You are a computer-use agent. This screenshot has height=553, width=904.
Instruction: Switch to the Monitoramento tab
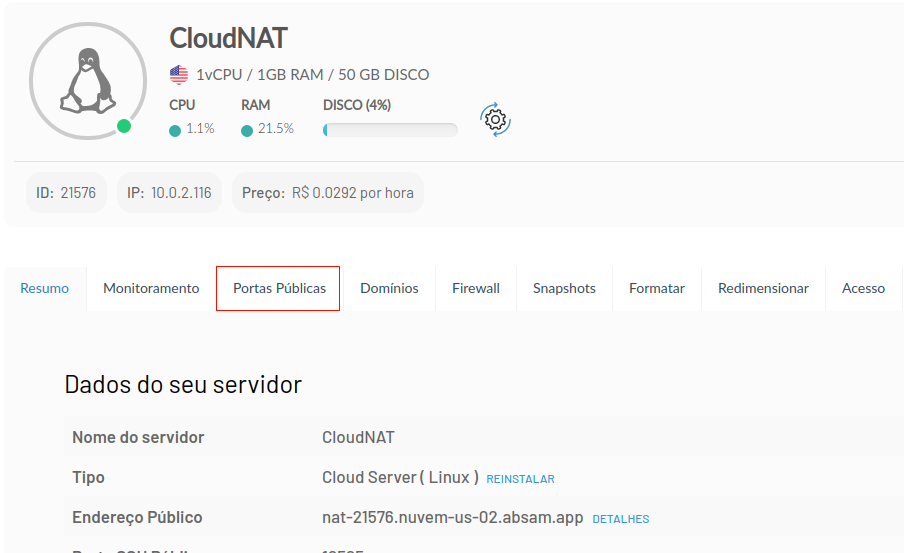point(151,288)
